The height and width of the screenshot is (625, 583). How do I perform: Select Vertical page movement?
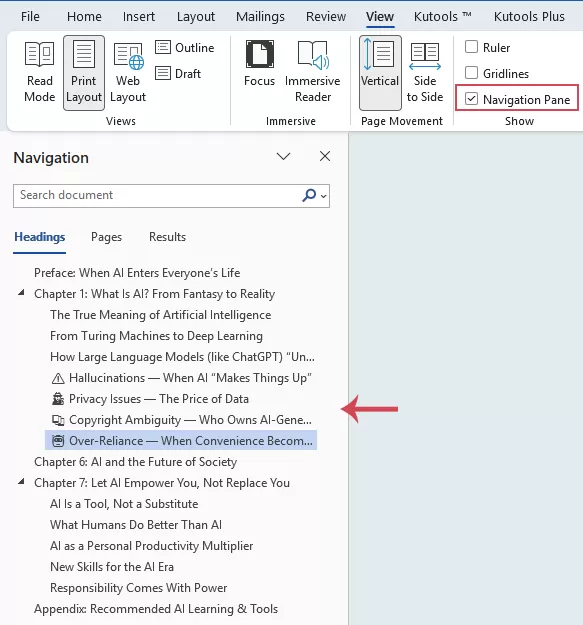(x=380, y=73)
